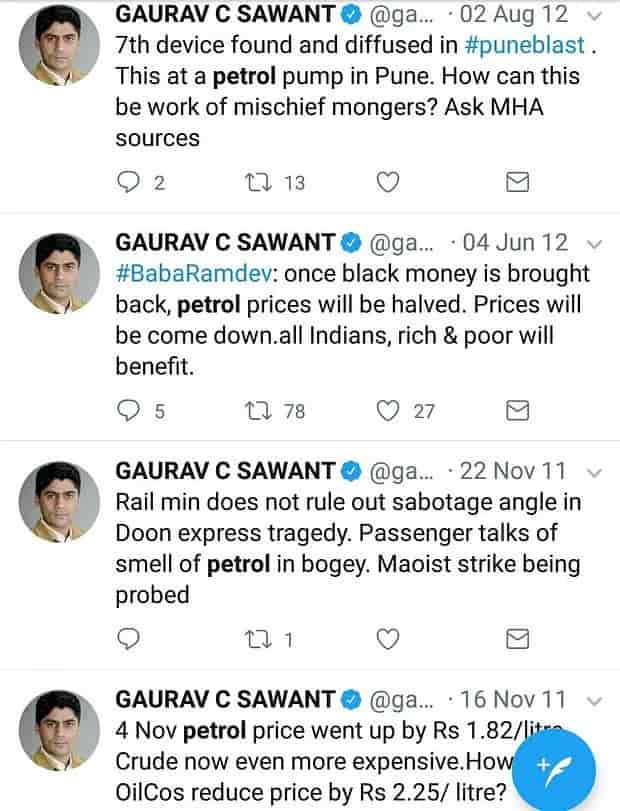Like the 02 Aug 12 petrol pump tweet
620x811 pixels.
(x=388, y=181)
